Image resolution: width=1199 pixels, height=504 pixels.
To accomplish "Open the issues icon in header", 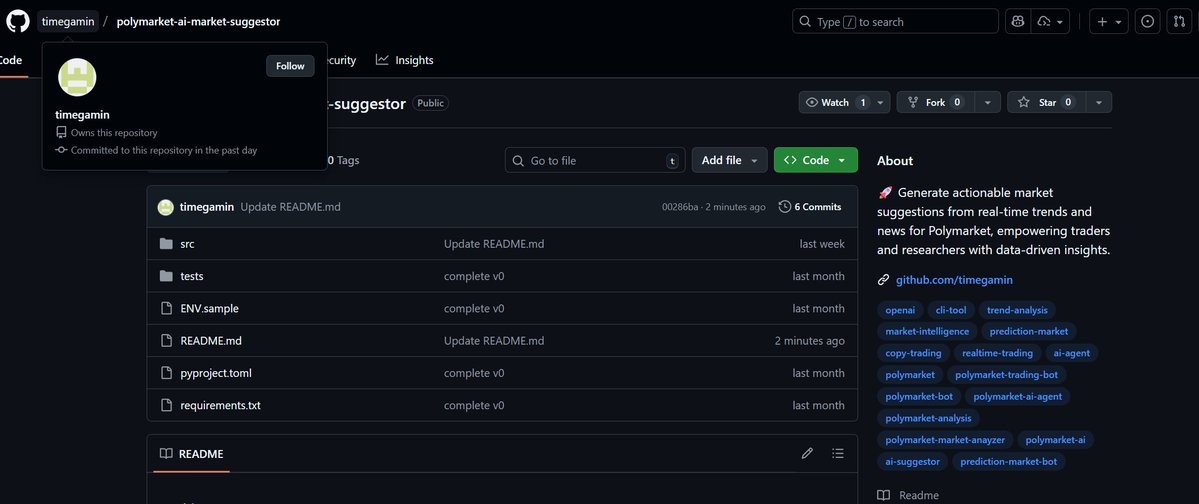I will click(1147, 21).
